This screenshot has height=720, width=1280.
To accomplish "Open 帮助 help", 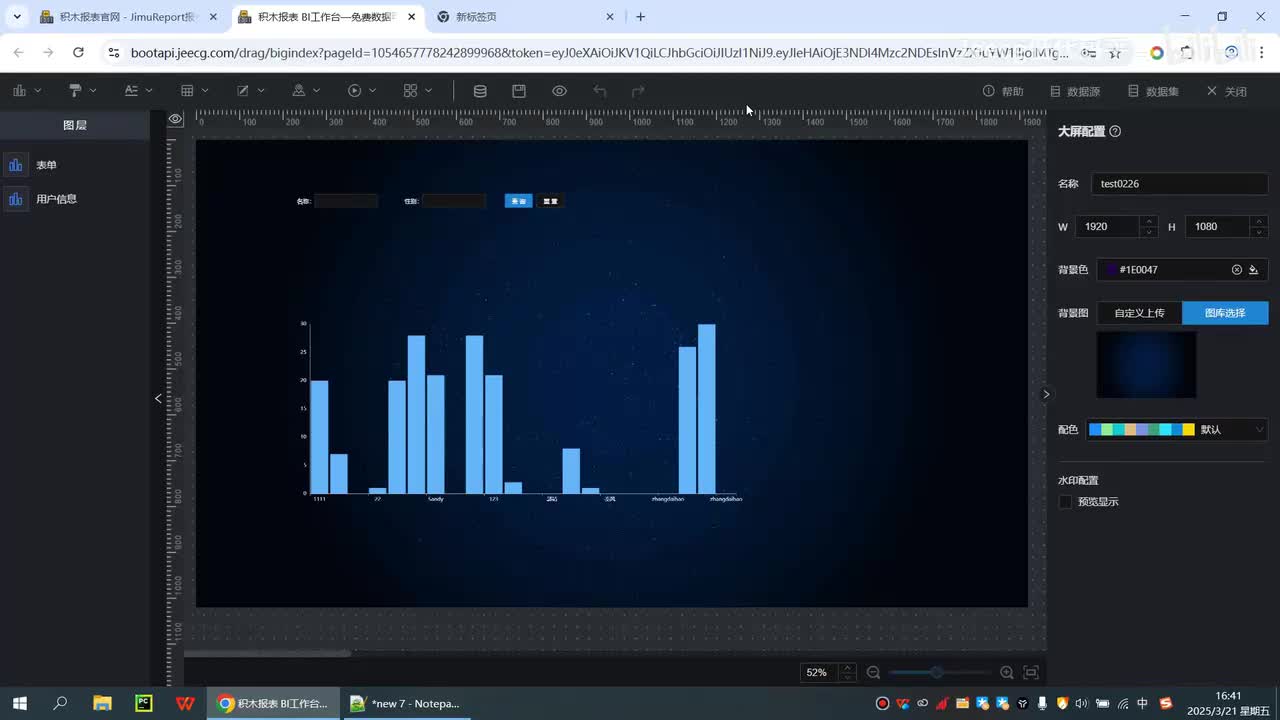I will tap(1003, 91).
